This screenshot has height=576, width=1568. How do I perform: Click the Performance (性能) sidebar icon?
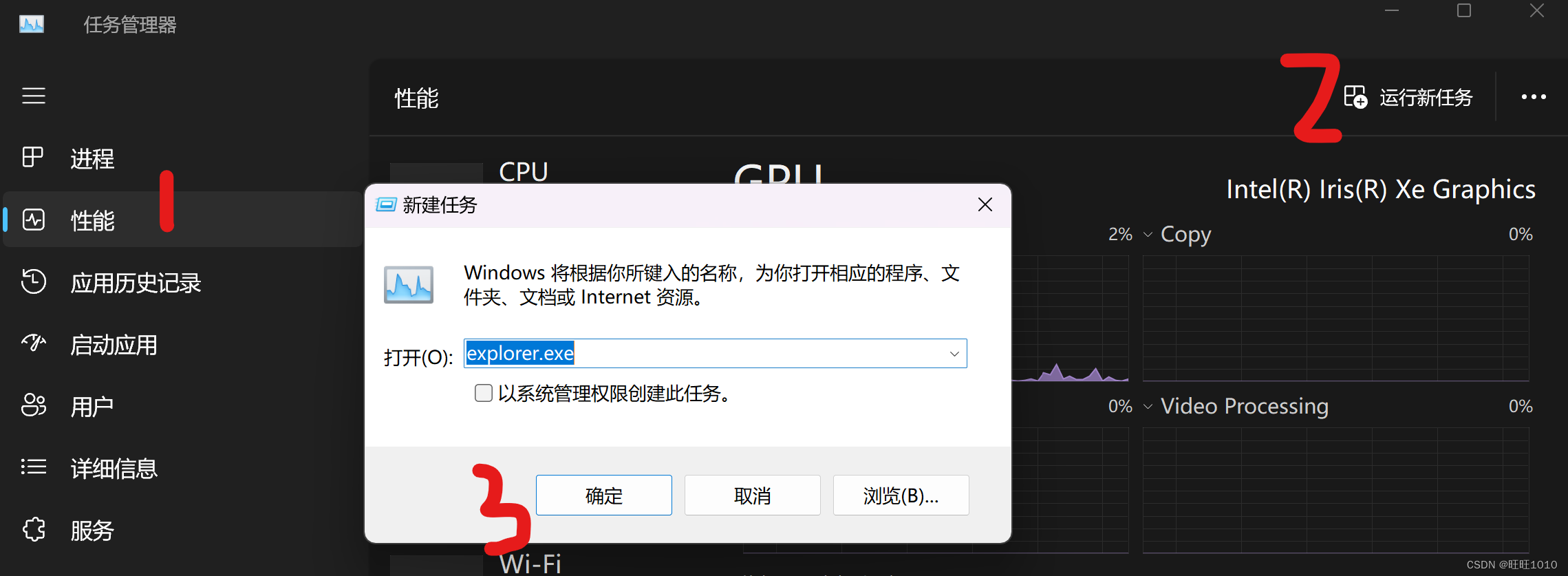tap(33, 220)
